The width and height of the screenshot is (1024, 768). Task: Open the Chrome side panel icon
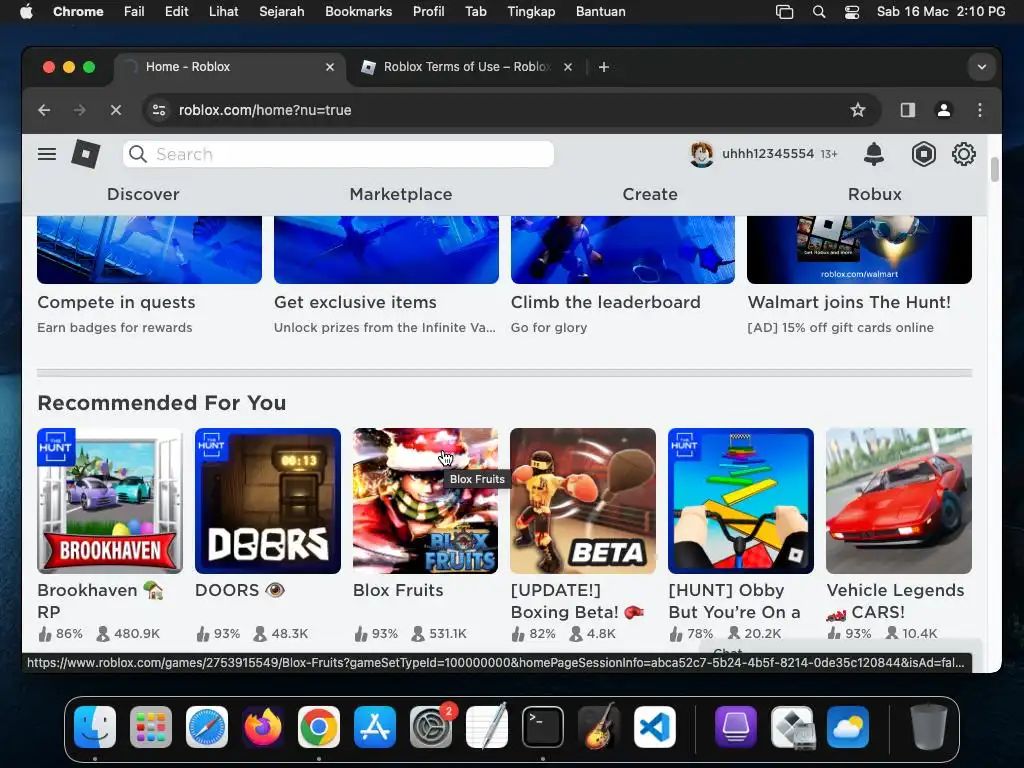pos(907,110)
